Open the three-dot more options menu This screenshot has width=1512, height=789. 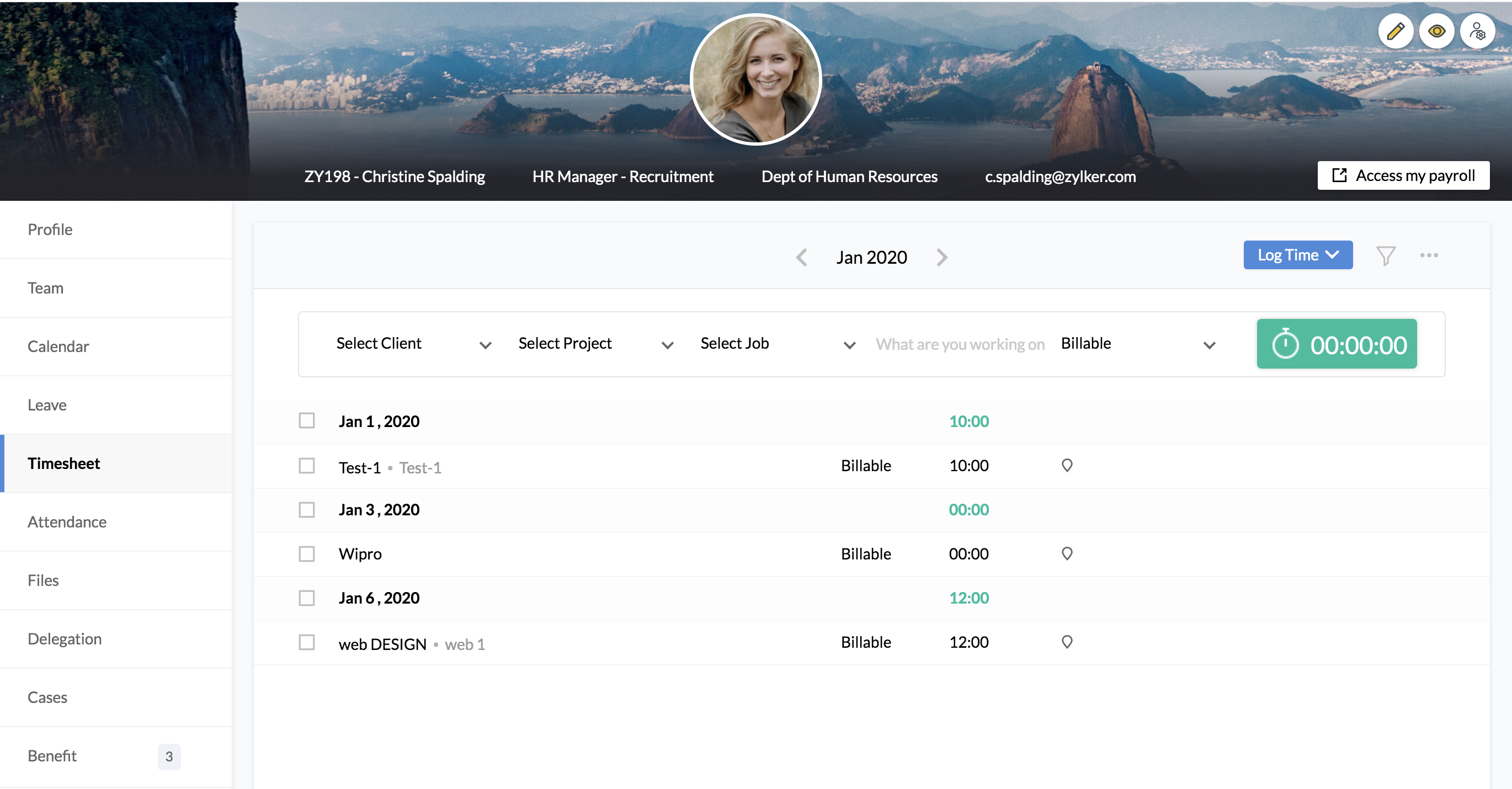1429,255
